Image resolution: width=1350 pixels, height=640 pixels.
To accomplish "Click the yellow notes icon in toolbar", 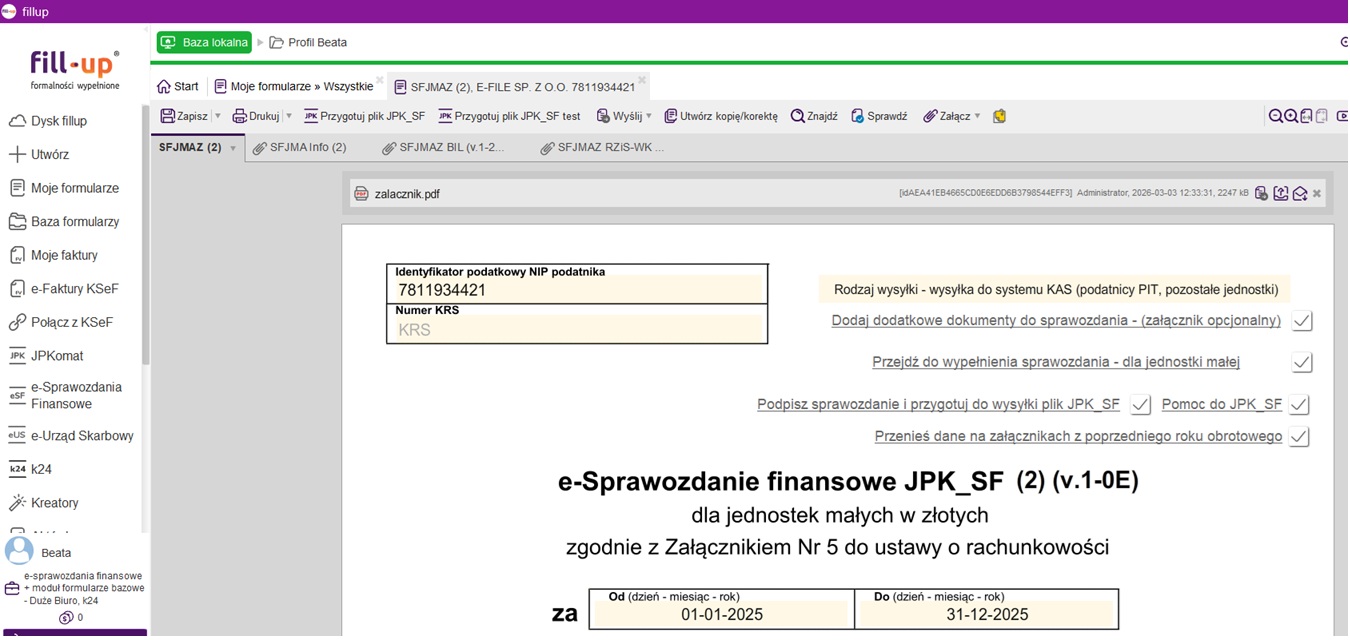I will (999, 116).
